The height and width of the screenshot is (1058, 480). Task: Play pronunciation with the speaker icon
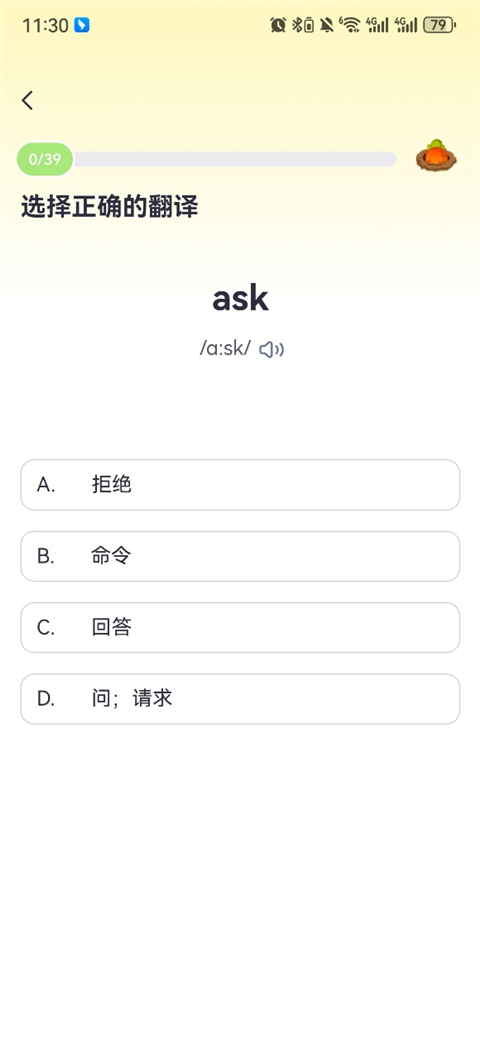click(x=271, y=349)
